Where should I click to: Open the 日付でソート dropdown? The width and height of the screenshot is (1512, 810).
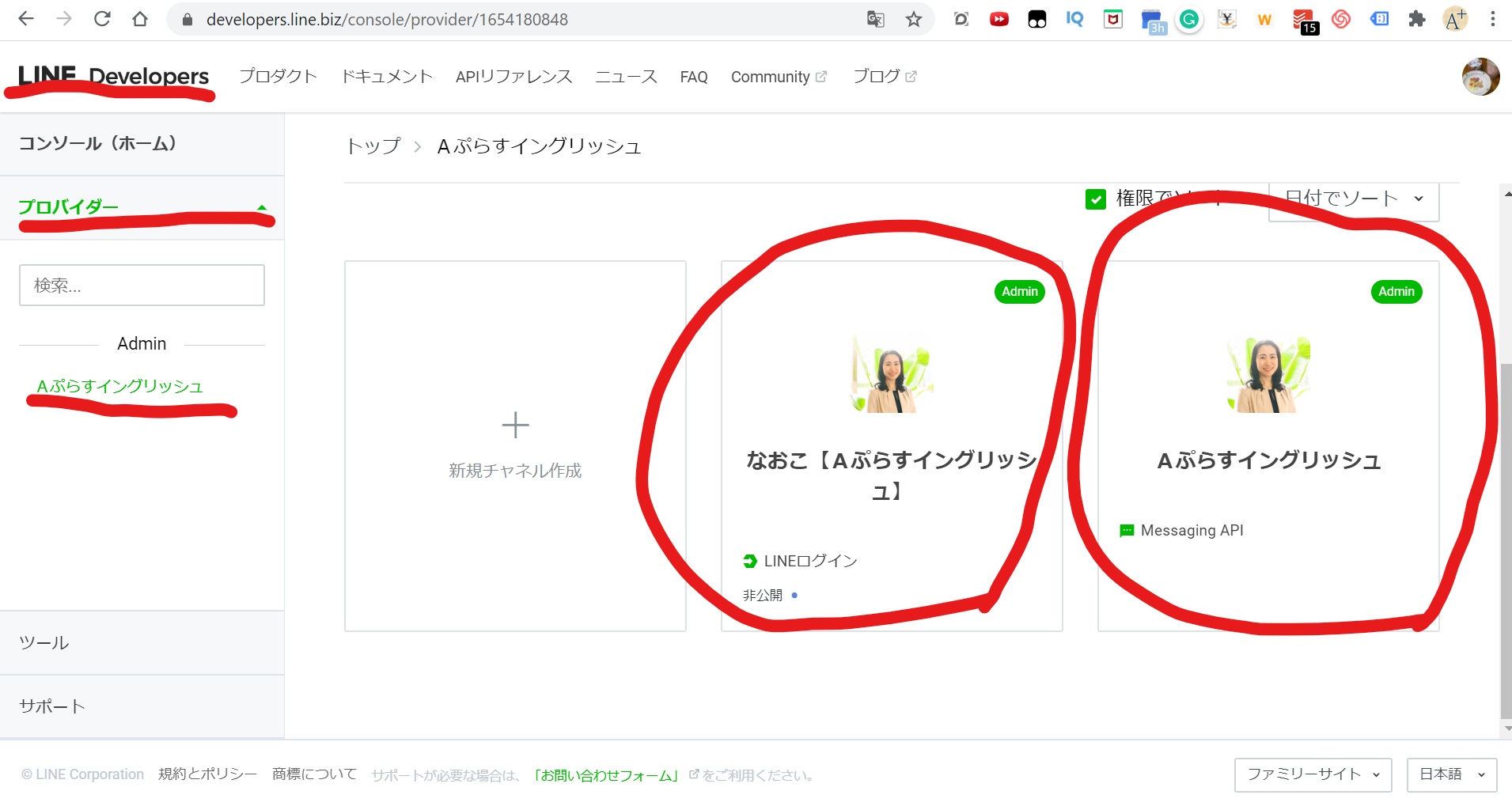(1354, 199)
